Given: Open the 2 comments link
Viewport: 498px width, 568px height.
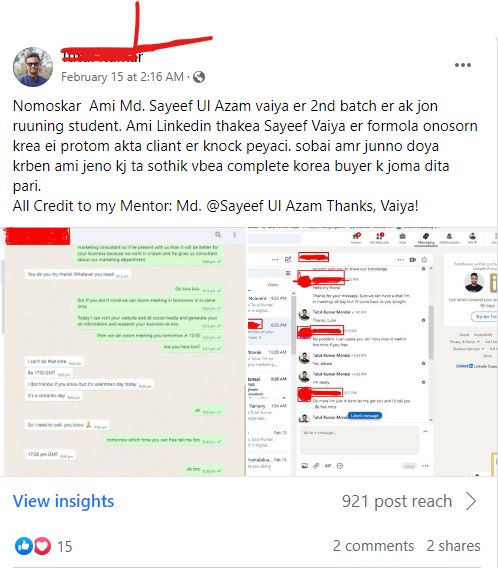Looking at the screenshot, I should coord(373,546).
